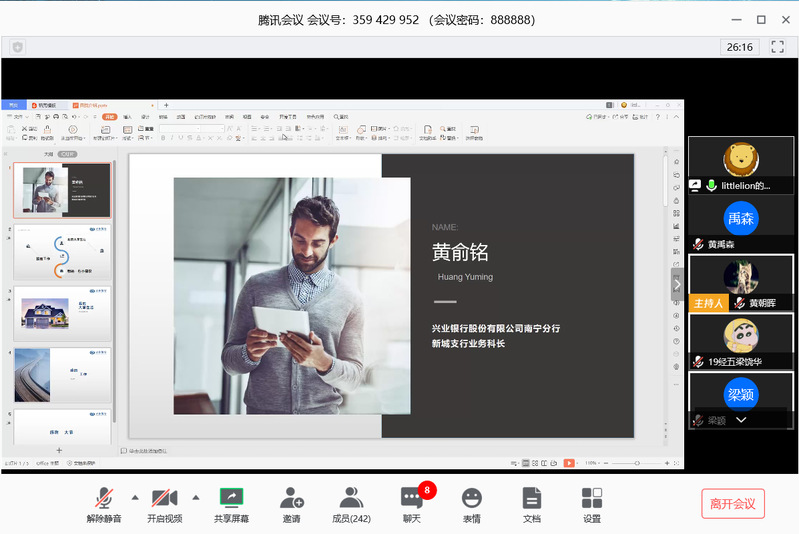Open the 邀请 invite icon
The height and width of the screenshot is (534, 799).
pos(291,498)
